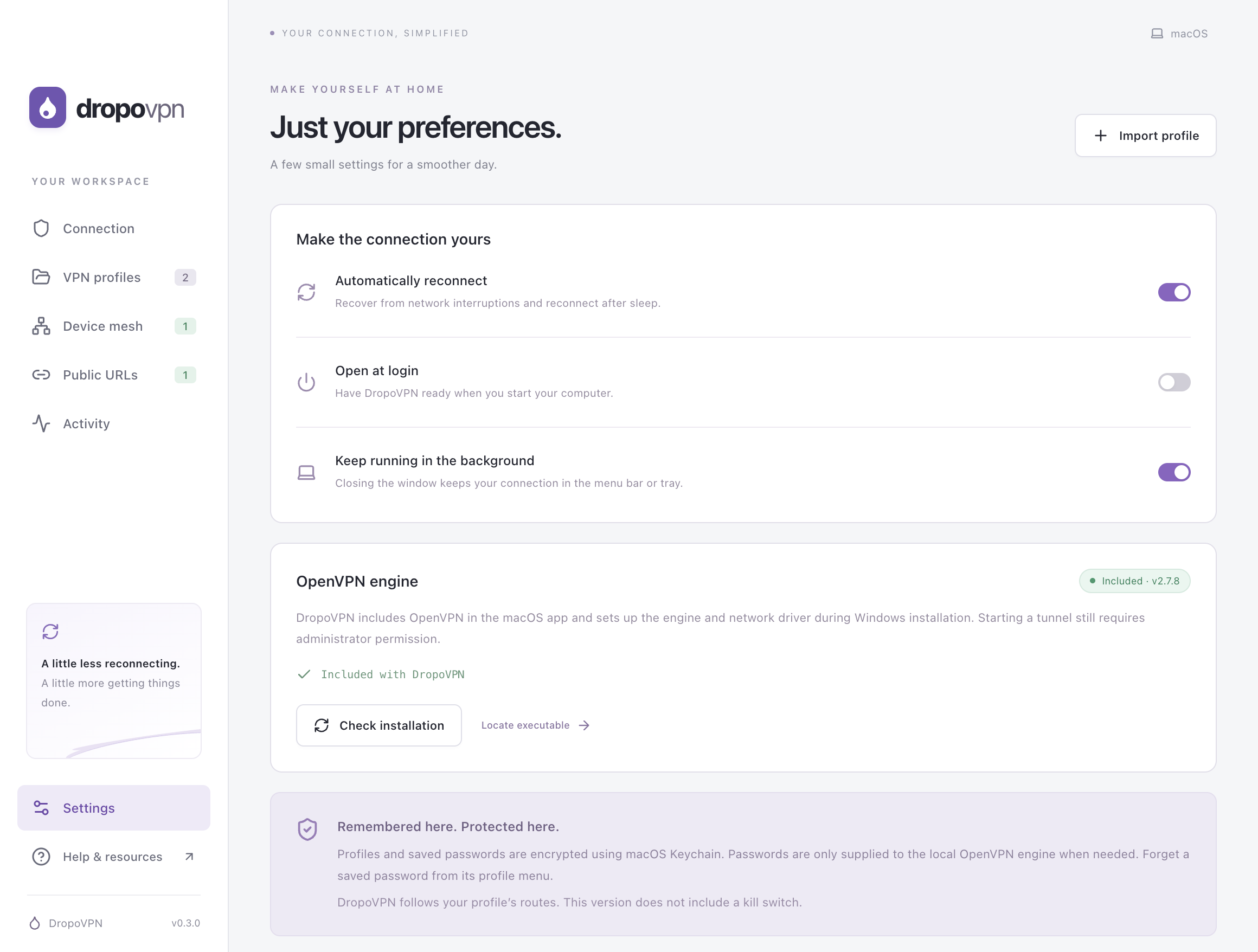Click "A few small settings" subtitle

(x=383, y=164)
